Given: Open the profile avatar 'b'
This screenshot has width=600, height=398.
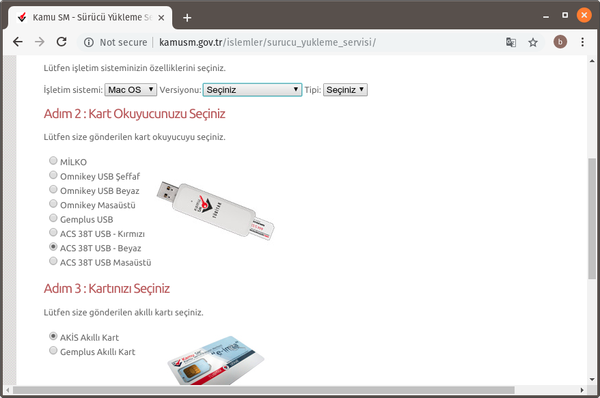Looking at the screenshot, I should 560,42.
